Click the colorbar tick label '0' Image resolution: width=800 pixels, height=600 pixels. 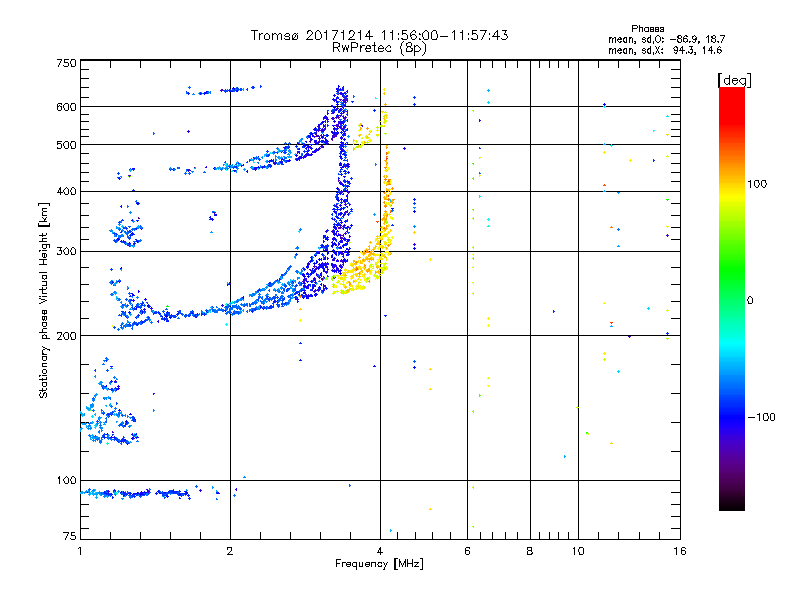[x=750, y=301]
